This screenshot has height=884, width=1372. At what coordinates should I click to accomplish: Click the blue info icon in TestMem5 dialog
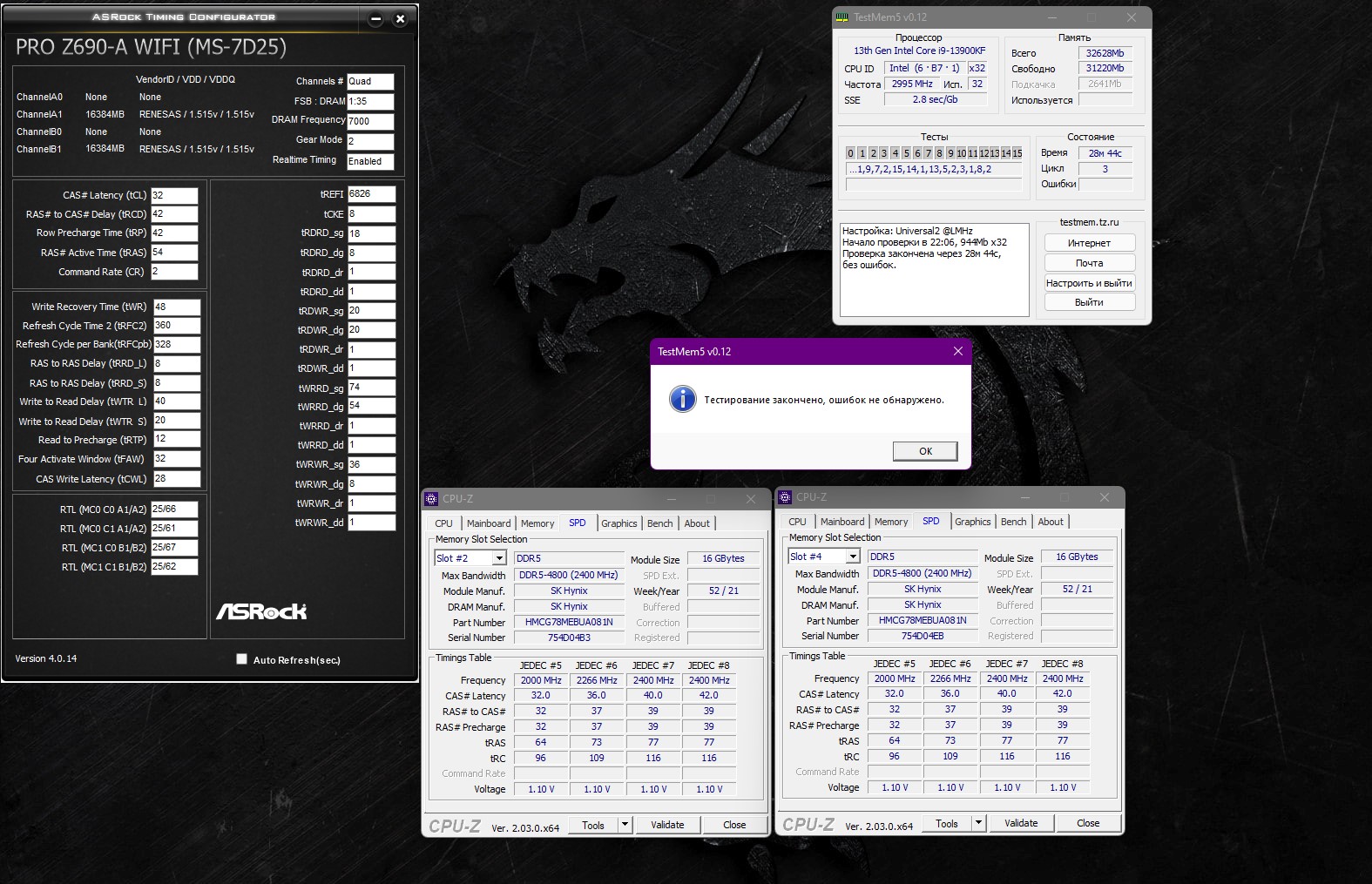[682, 399]
